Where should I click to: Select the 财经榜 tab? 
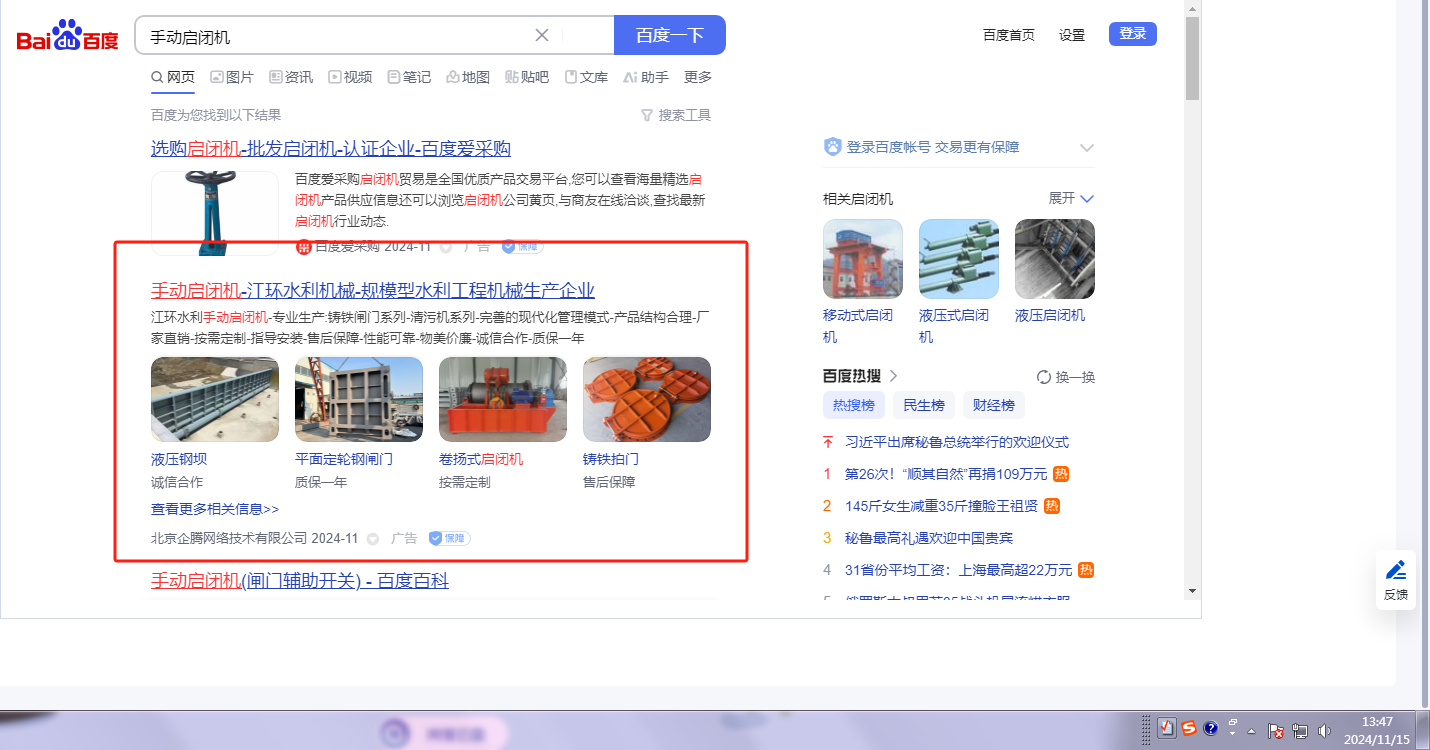click(994, 405)
